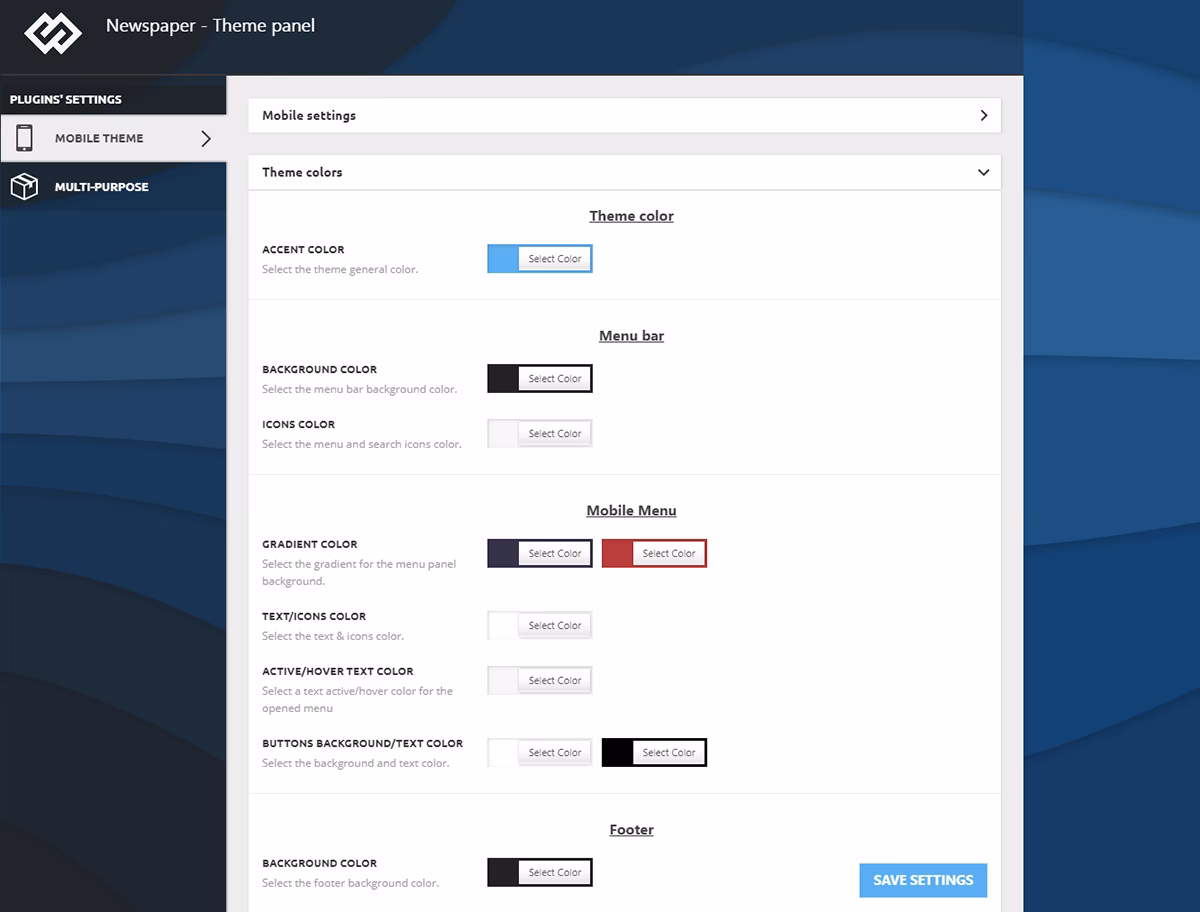Click the Multi-Purpose box icon
Screen dimensions: 1200x912
24,187
